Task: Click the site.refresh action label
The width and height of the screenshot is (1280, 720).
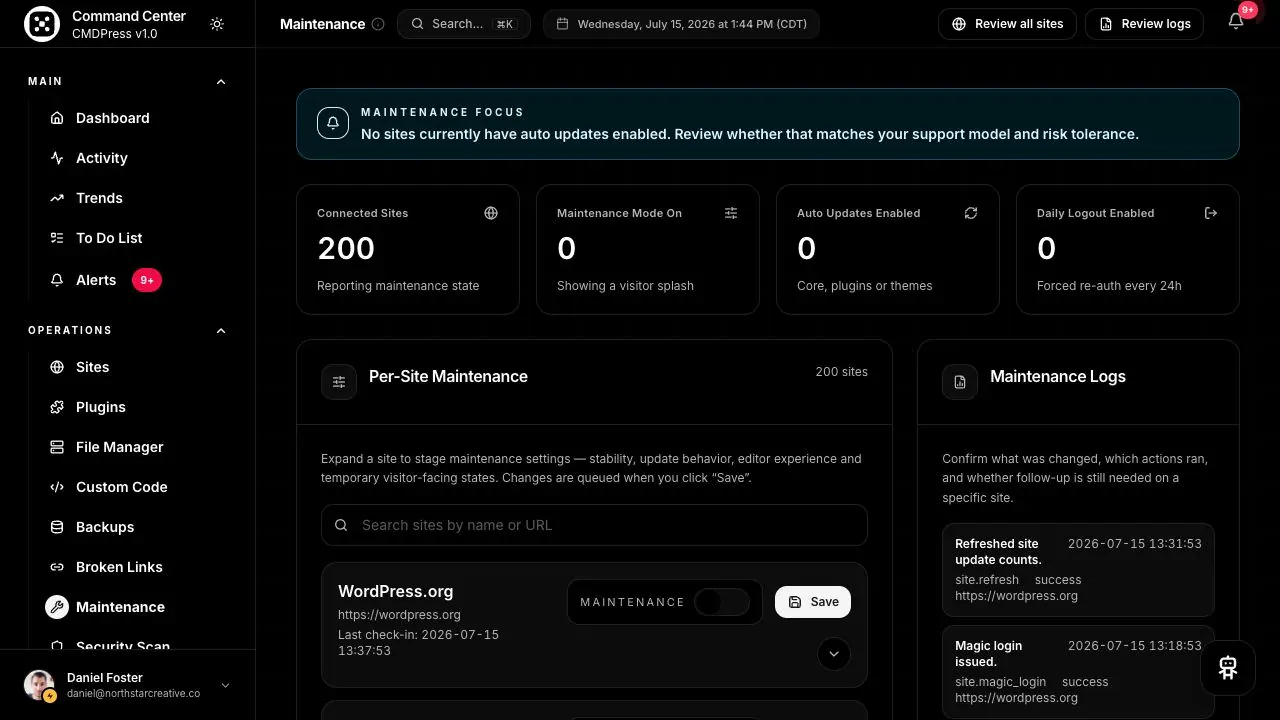Action: coord(987,580)
